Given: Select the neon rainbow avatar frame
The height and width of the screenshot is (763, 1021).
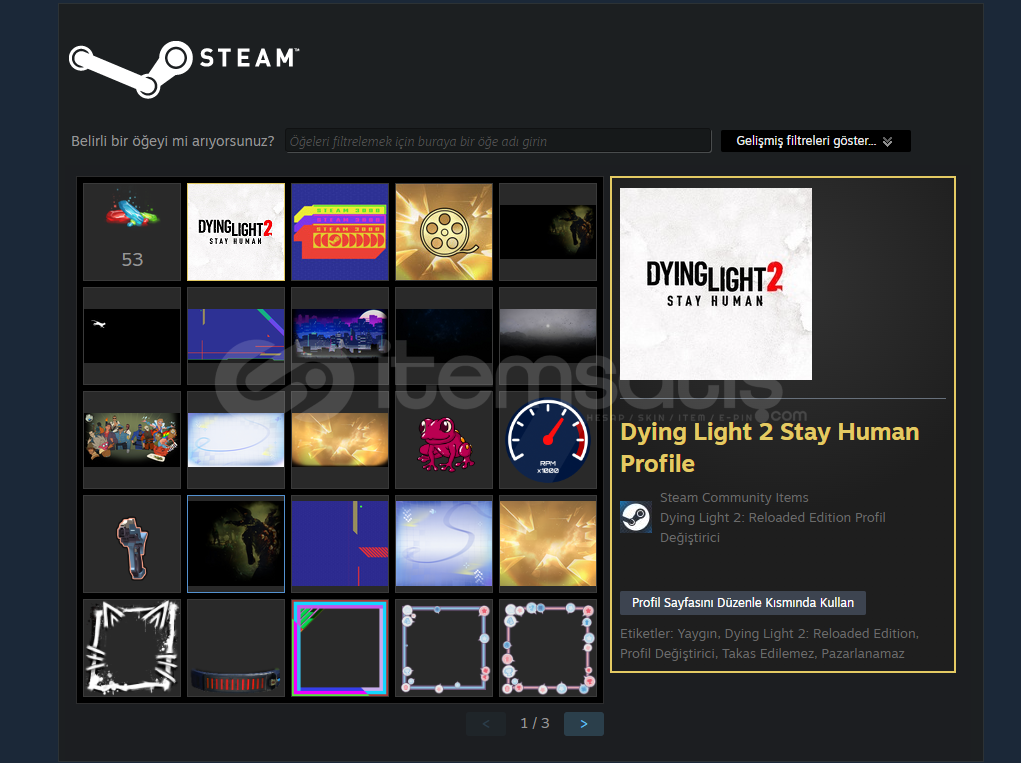Looking at the screenshot, I should [x=339, y=648].
